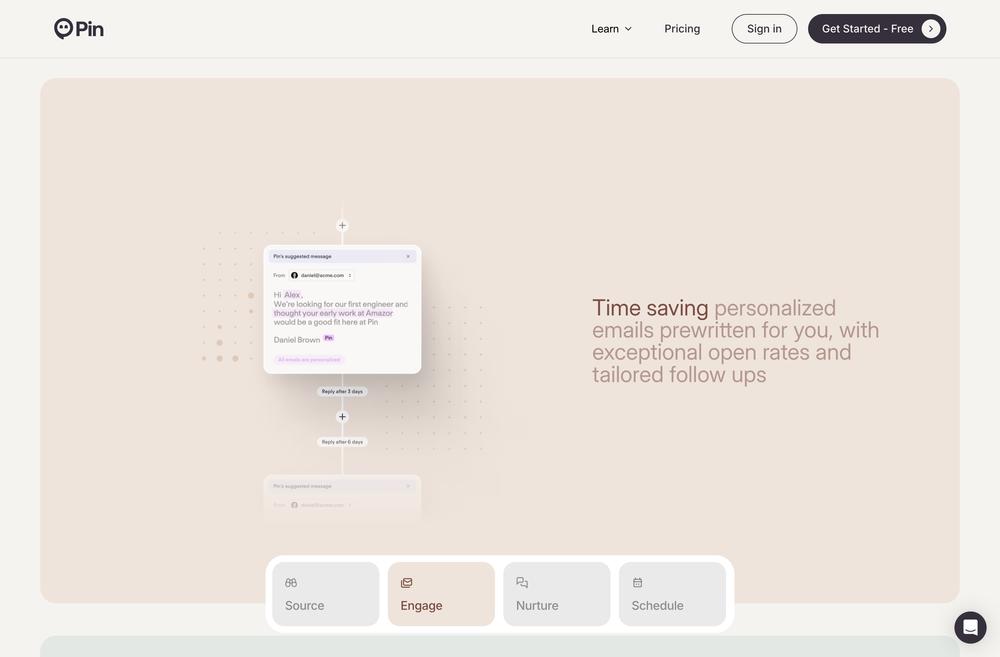Click the Pin badge beside Daniel Brown
This screenshot has height=657, width=1000.
pyautogui.click(x=329, y=338)
